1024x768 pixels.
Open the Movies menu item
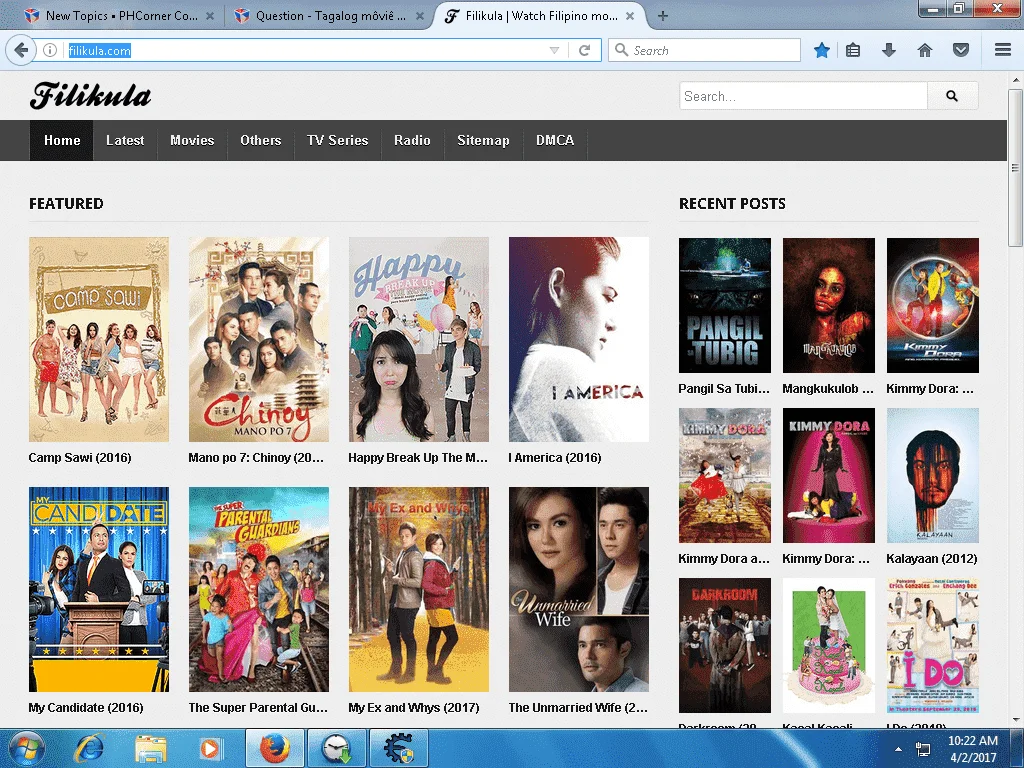[192, 140]
